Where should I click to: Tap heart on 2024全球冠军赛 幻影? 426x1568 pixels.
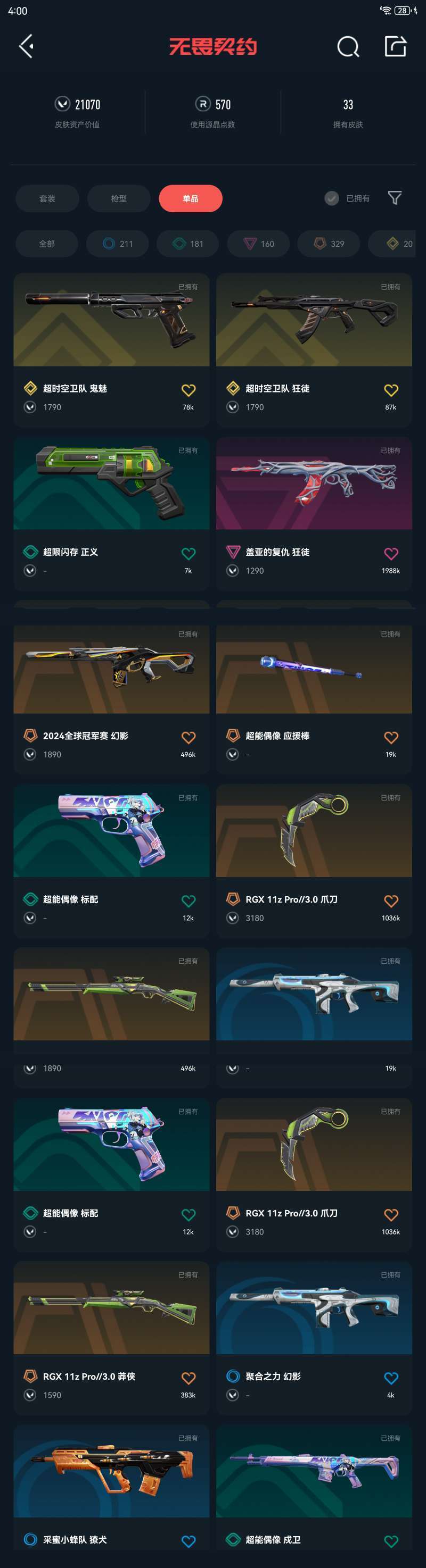pos(189,738)
